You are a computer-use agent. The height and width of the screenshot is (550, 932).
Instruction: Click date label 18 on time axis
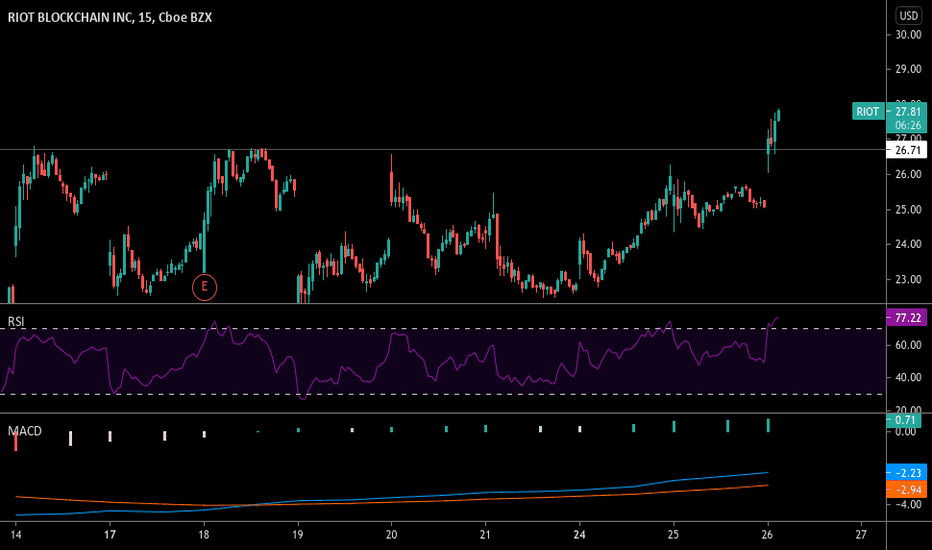pos(204,535)
